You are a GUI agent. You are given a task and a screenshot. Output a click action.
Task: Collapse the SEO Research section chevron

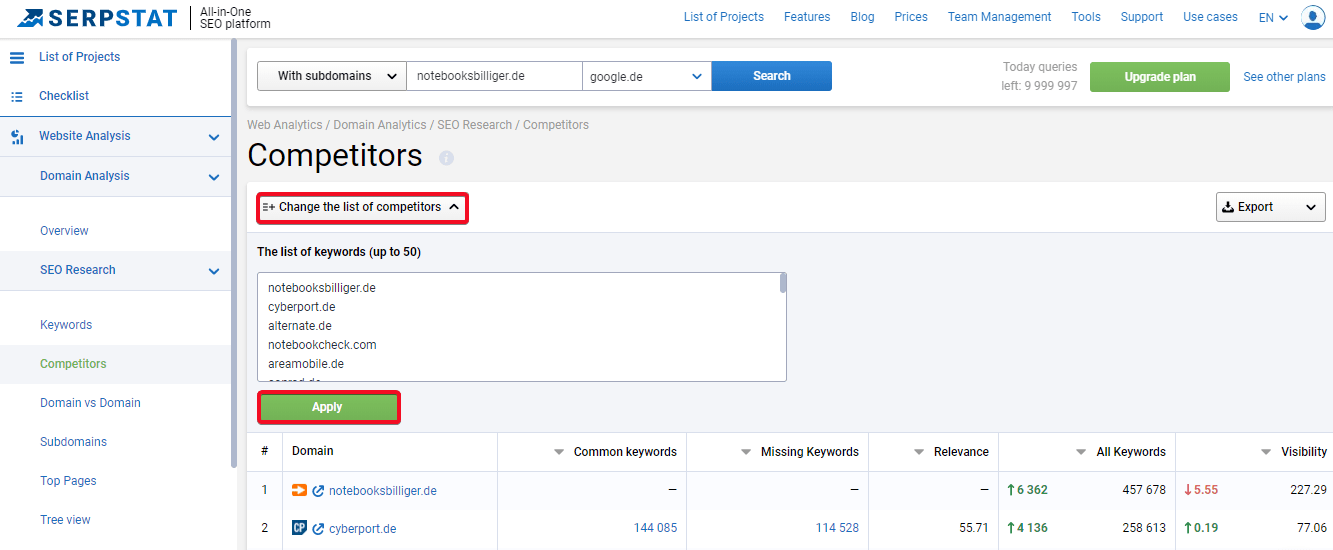click(213, 271)
